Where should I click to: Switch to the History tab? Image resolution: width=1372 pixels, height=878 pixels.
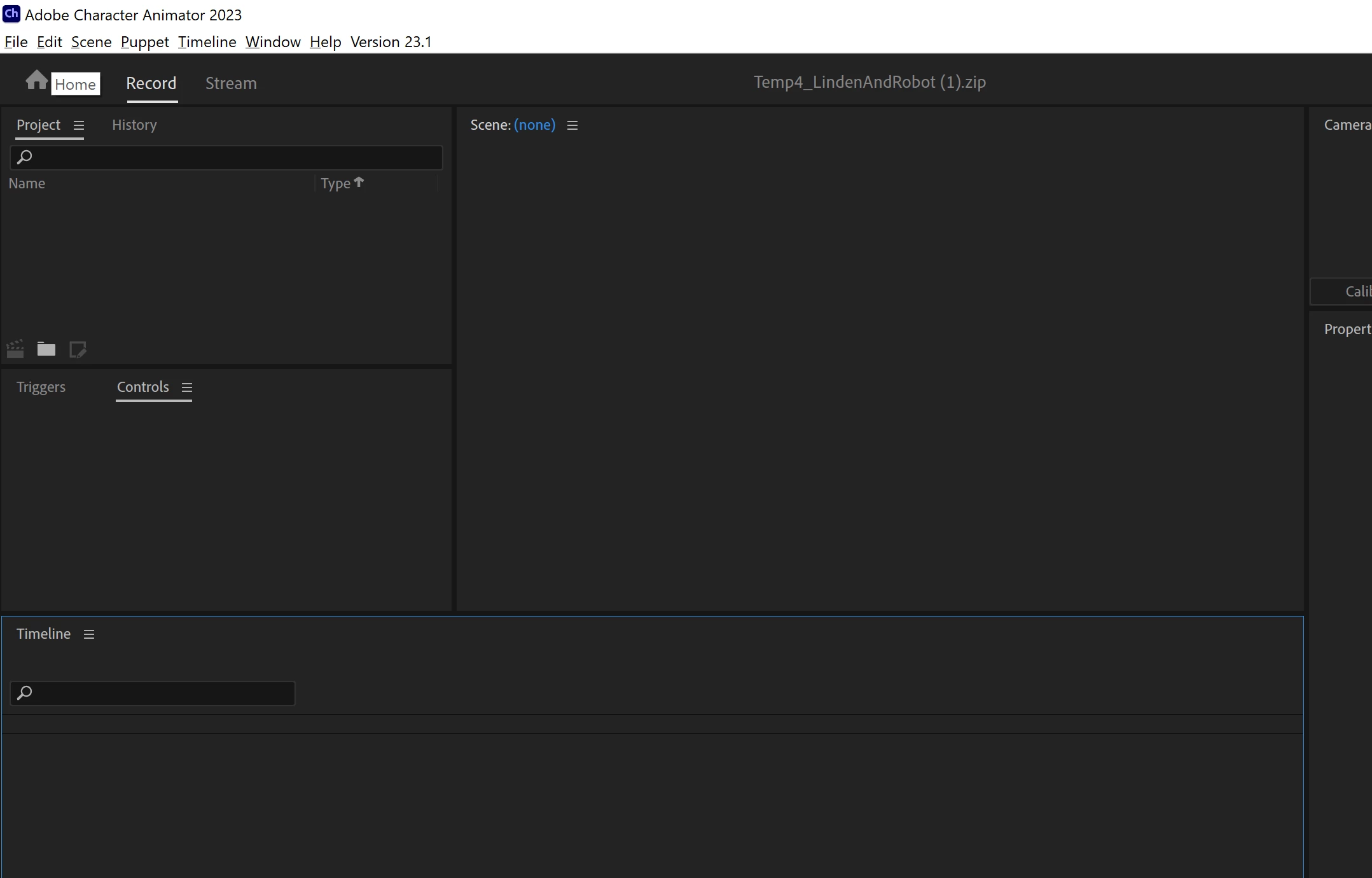134,125
